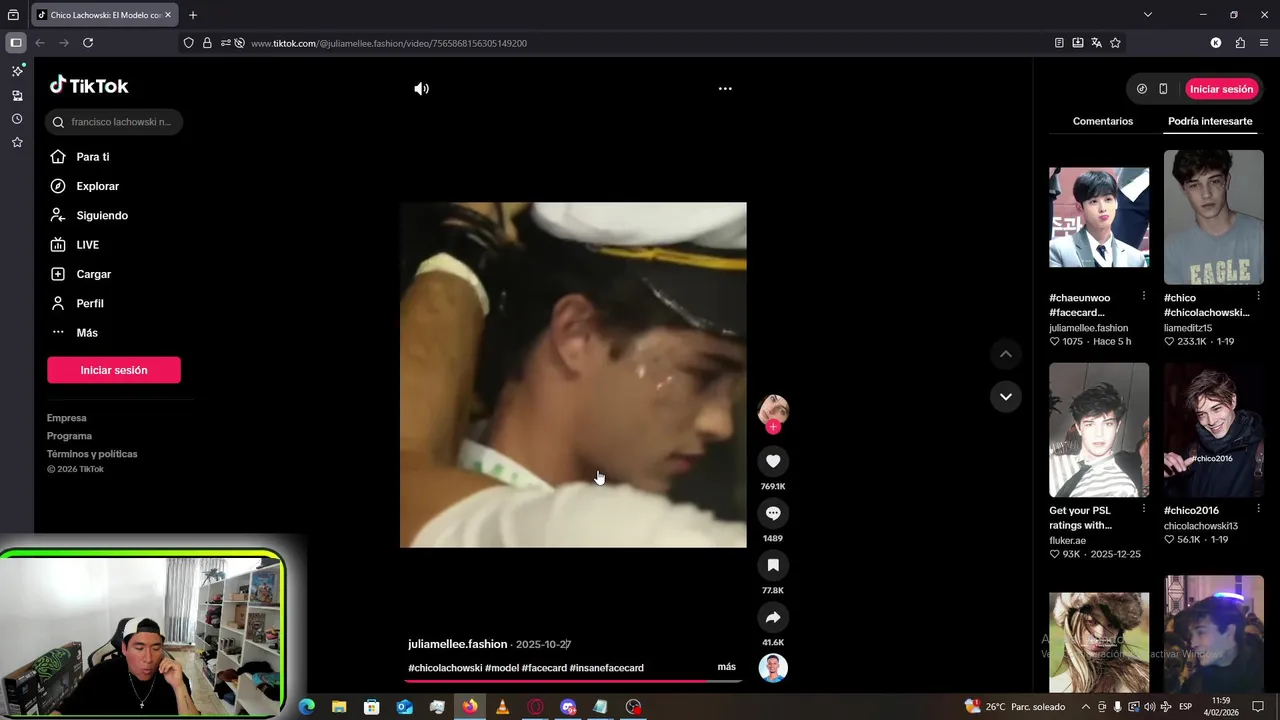Open the page translate icon in address bar
1280x720 pixels.
(x=1096, y=43)
